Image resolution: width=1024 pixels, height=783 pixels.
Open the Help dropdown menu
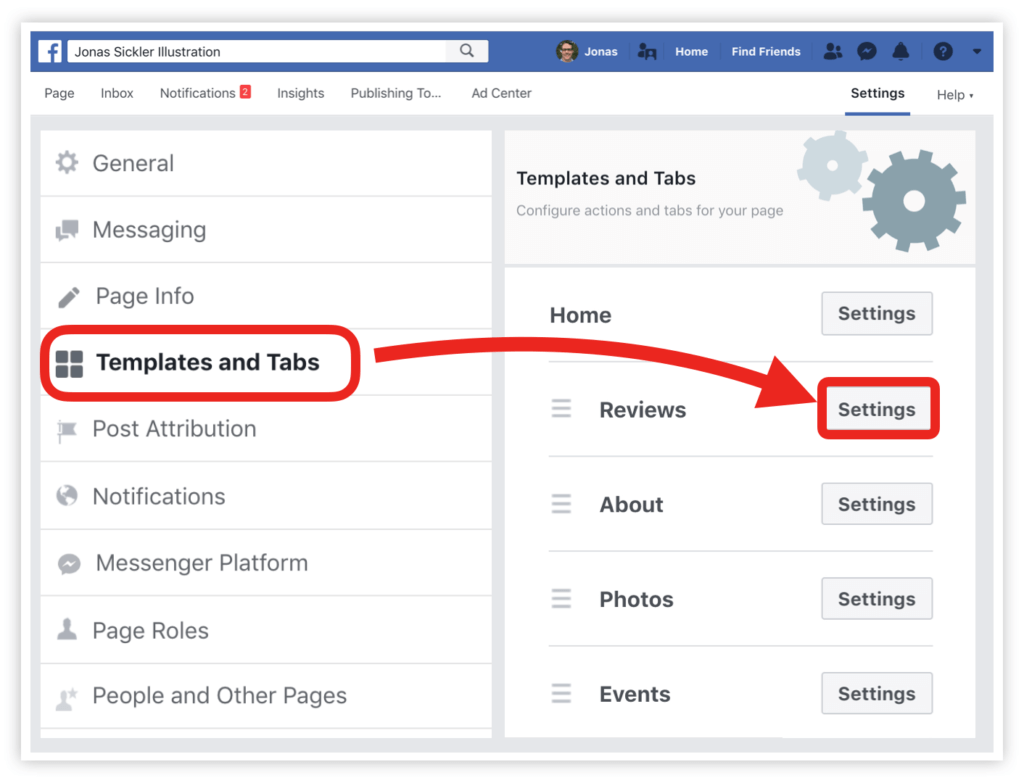tap(955, 95)
